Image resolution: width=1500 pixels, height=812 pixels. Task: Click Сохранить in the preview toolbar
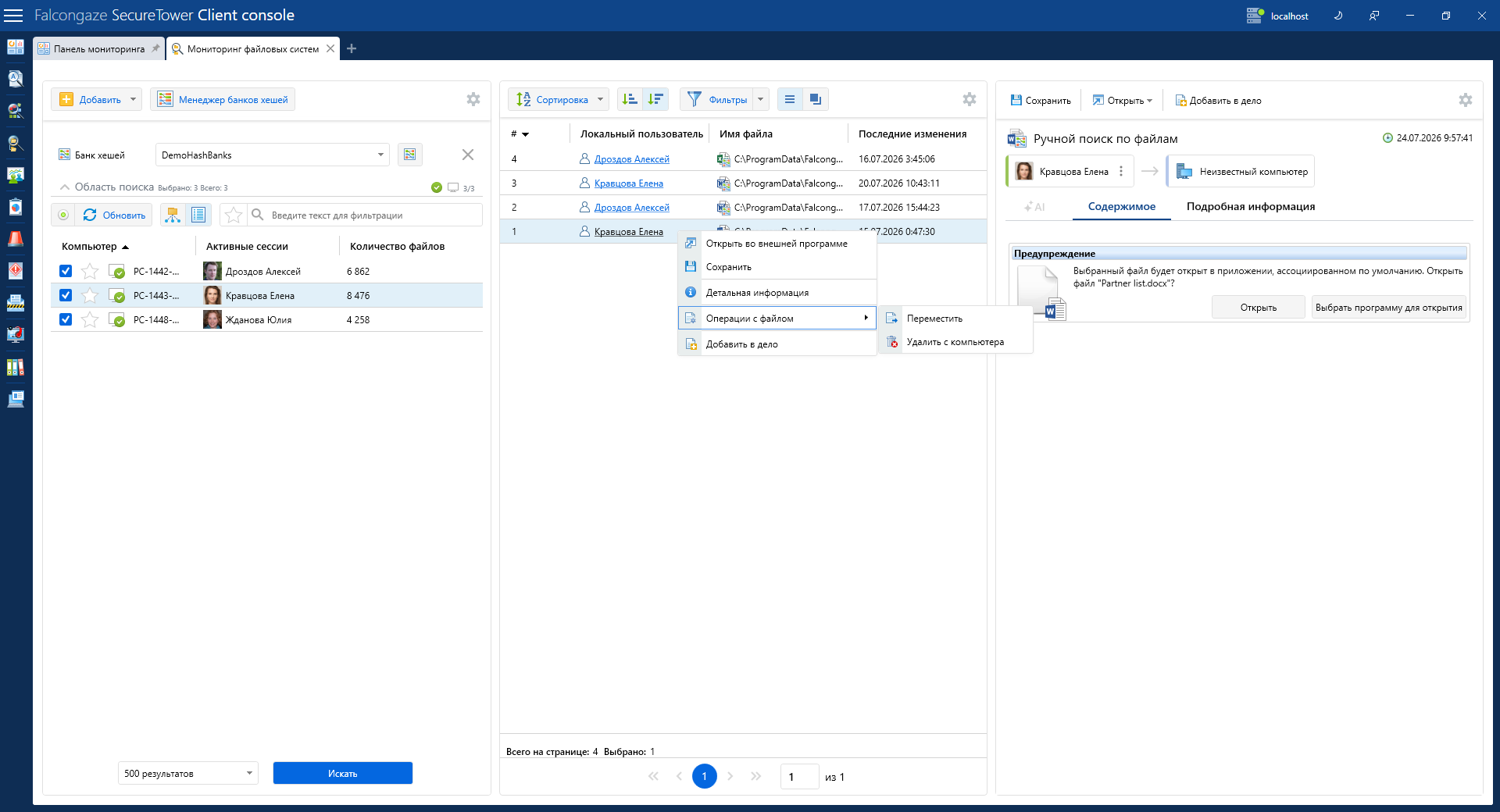pos(1041,100)
